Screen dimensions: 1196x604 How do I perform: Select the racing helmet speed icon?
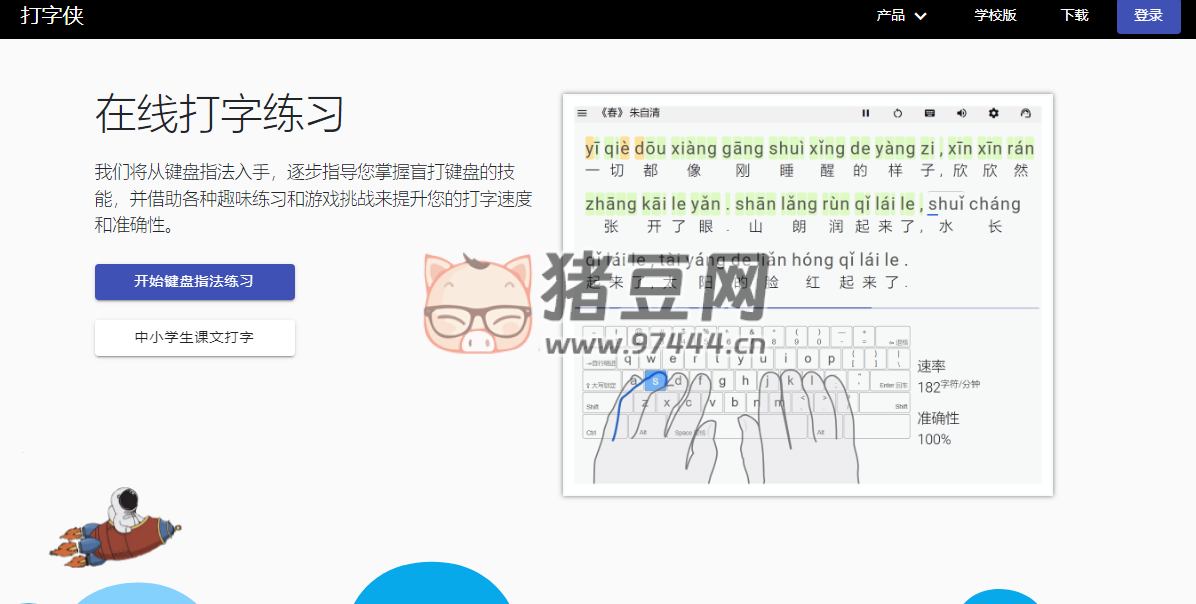1025,113
